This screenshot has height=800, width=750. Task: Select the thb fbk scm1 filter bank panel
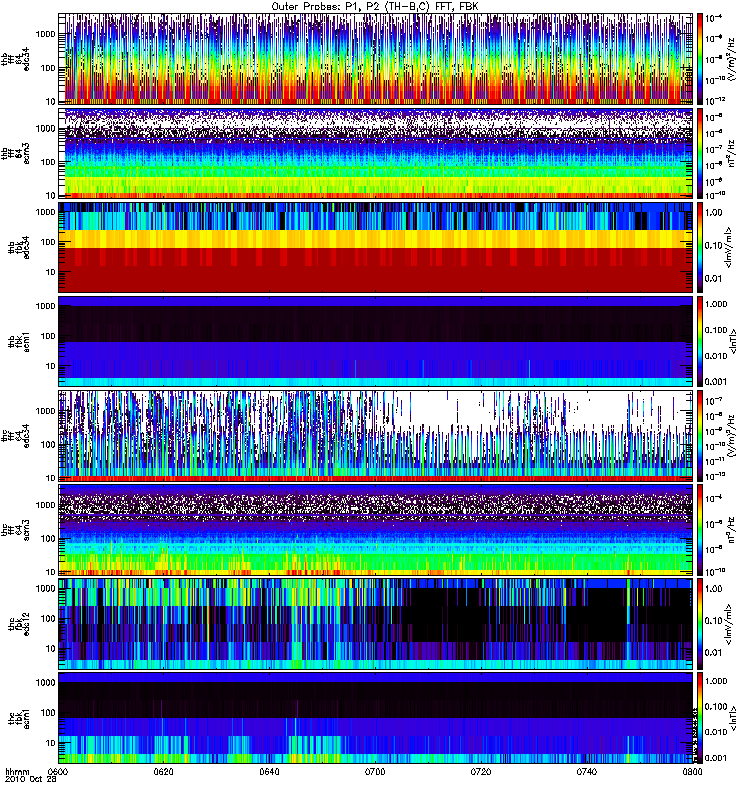tap(376, 341)
